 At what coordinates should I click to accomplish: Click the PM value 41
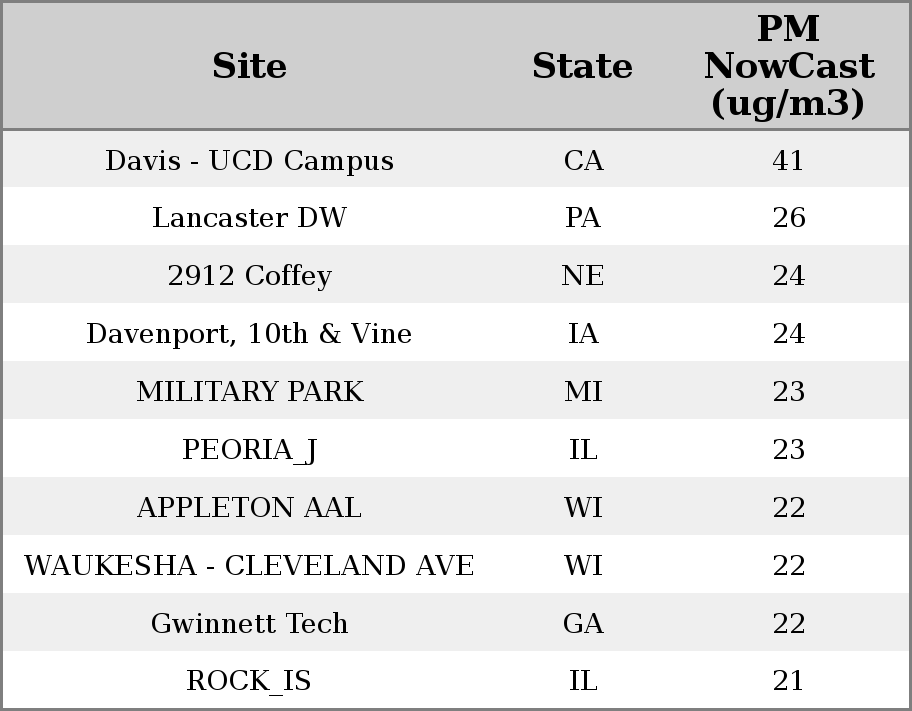(x=788, y=161)
